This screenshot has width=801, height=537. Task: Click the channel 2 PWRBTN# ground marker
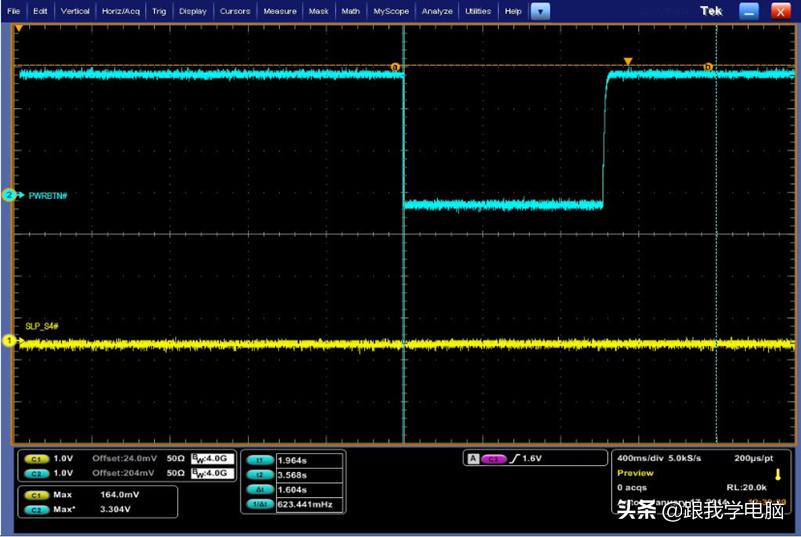[x=9, y=195]
